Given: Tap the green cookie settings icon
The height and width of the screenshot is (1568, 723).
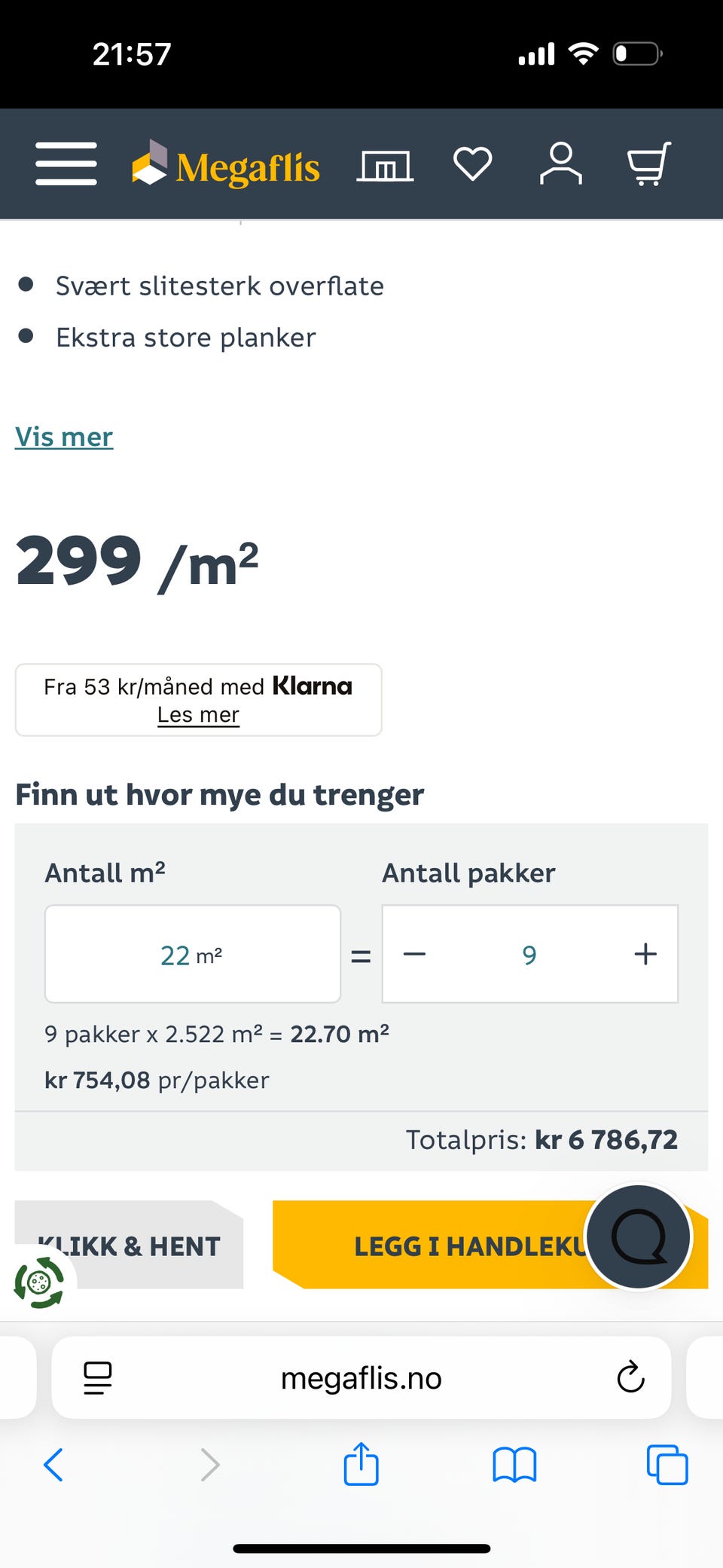Looking at the screenshot, I should (x=39, y=1282).
